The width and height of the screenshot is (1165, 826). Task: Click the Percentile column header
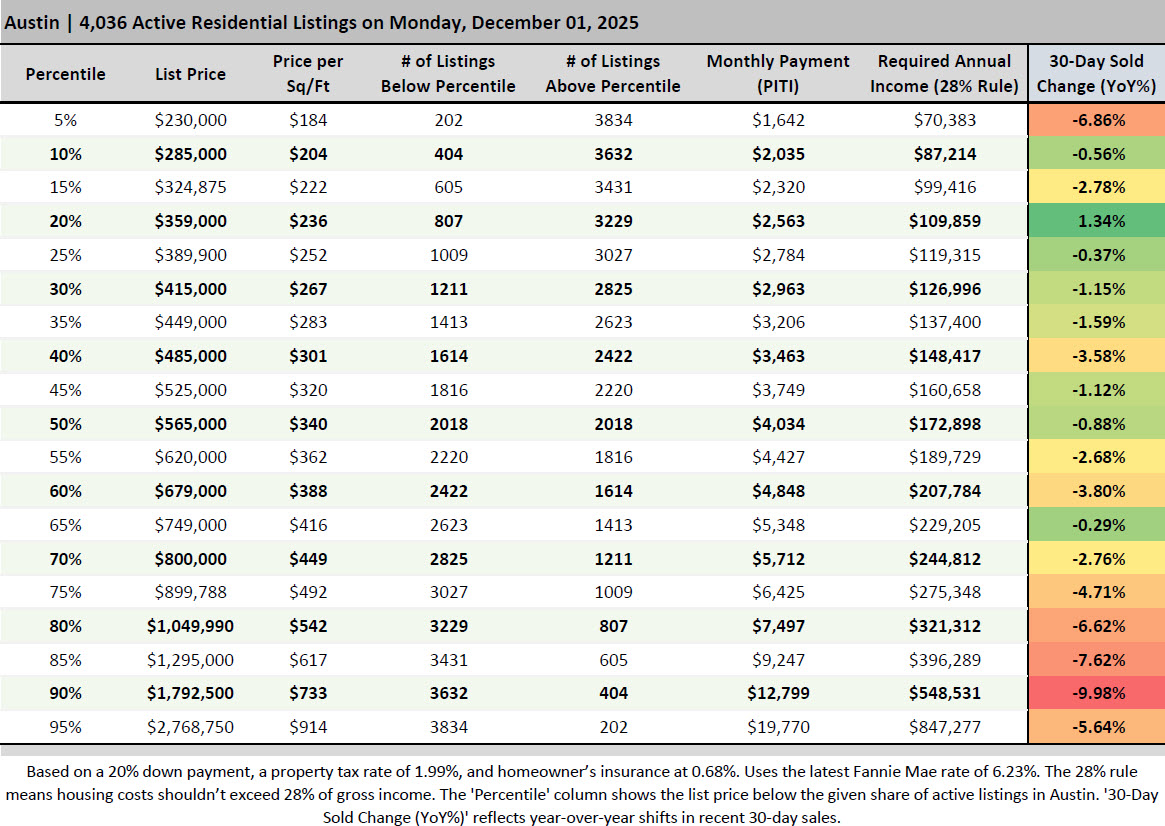point(65,74)
